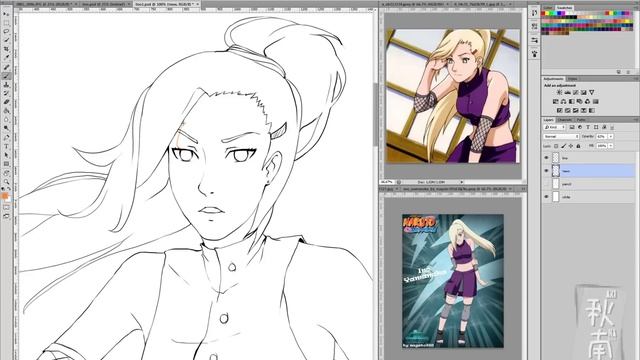Switch to the Styles tab
Screen dimensions: 640x360
pyautogui.click(x=573, y=79)
